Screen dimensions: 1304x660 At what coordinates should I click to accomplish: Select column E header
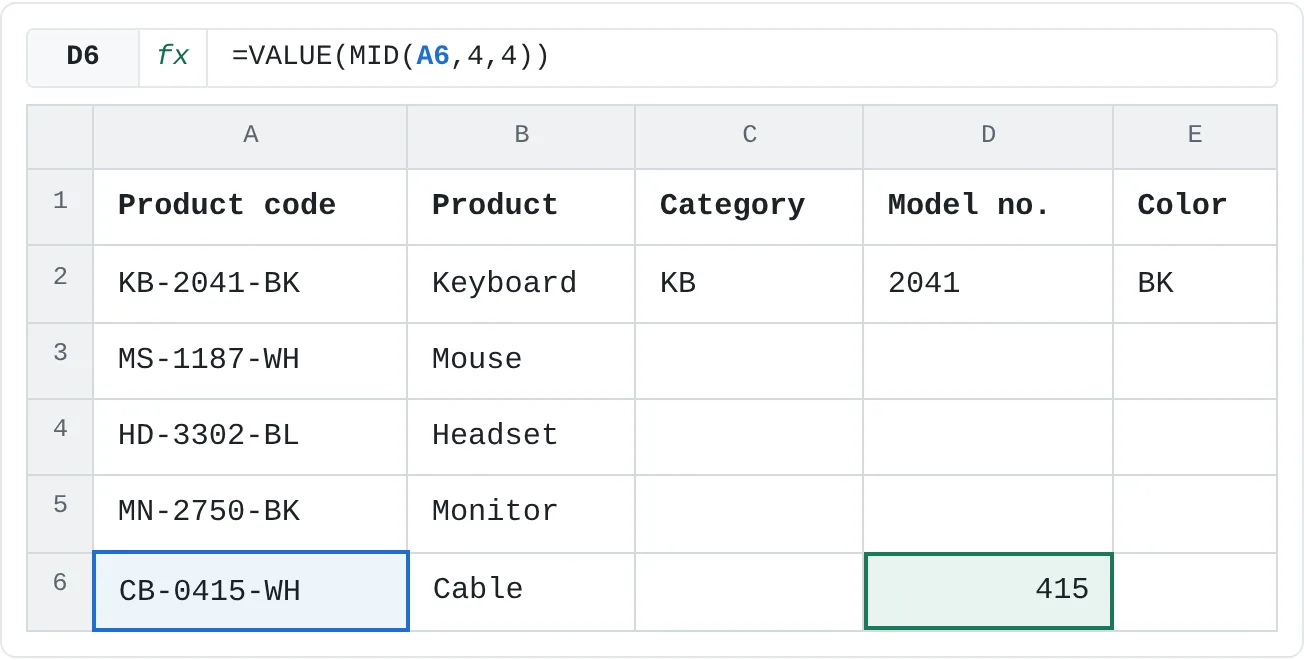(1195, 136)
